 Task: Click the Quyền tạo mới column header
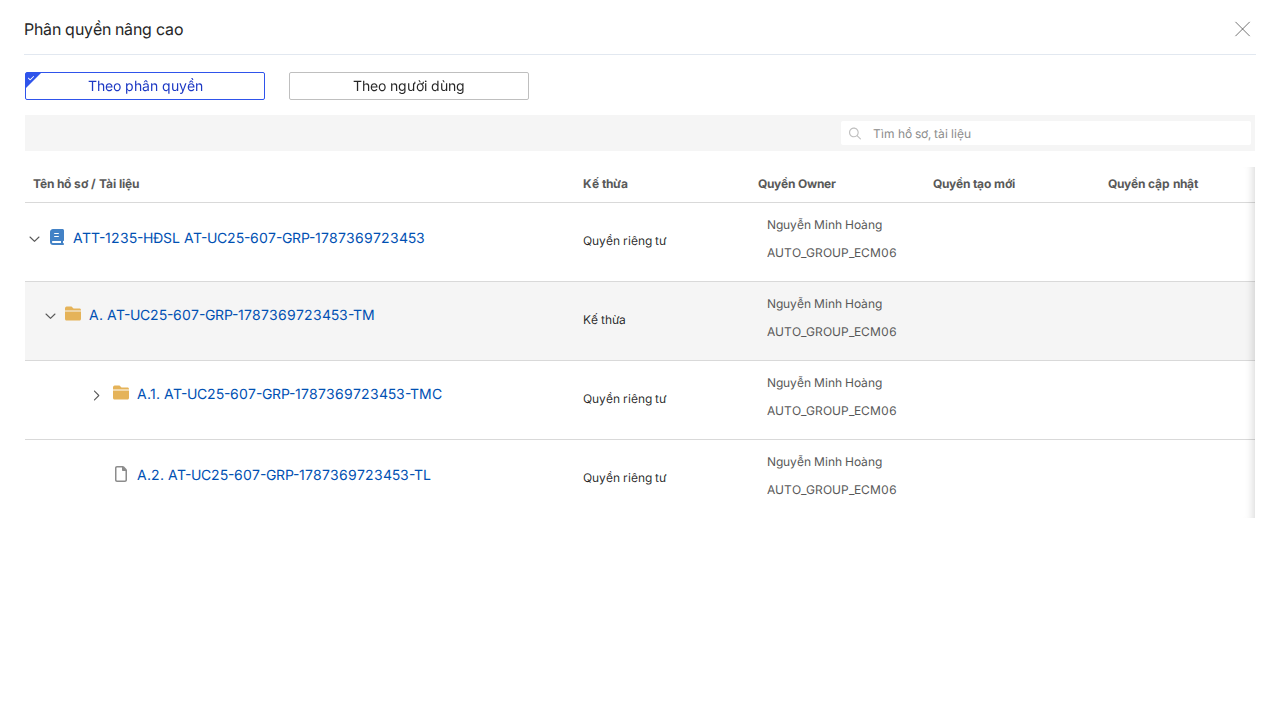974,184
